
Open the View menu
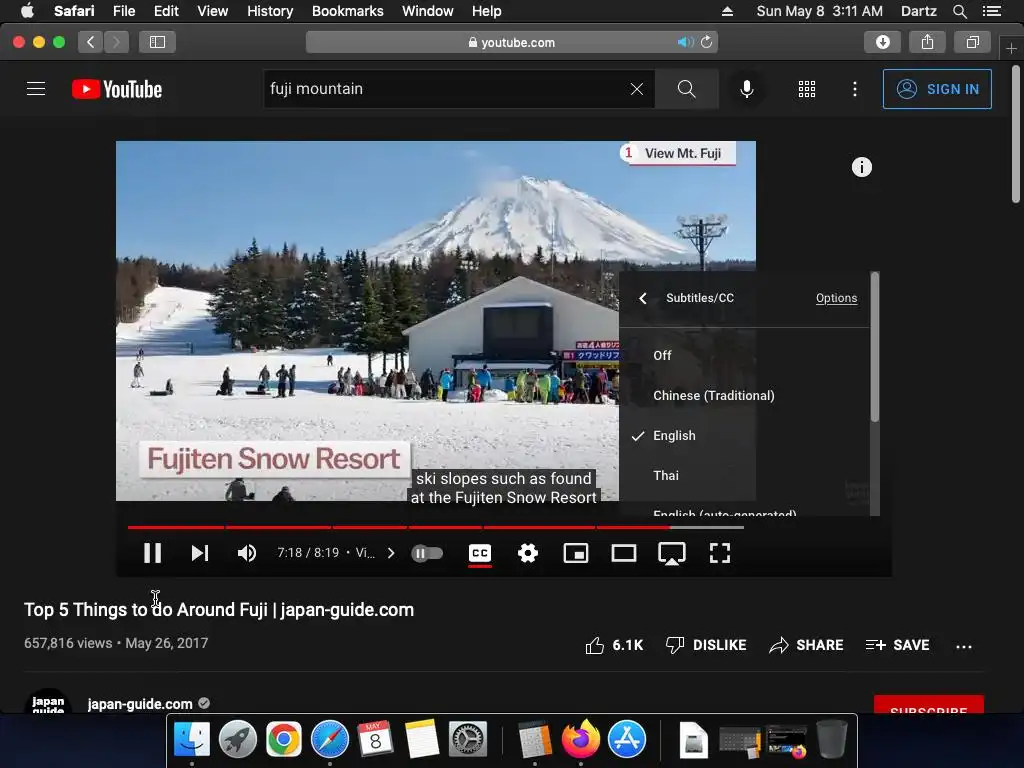click(213, 11)
